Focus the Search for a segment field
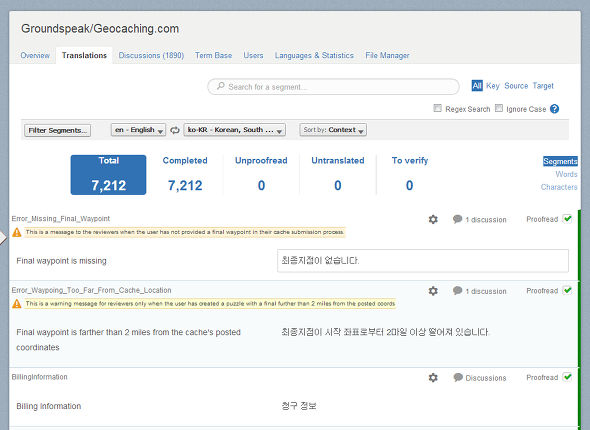The image size is (590, 430). coord(333,87)
